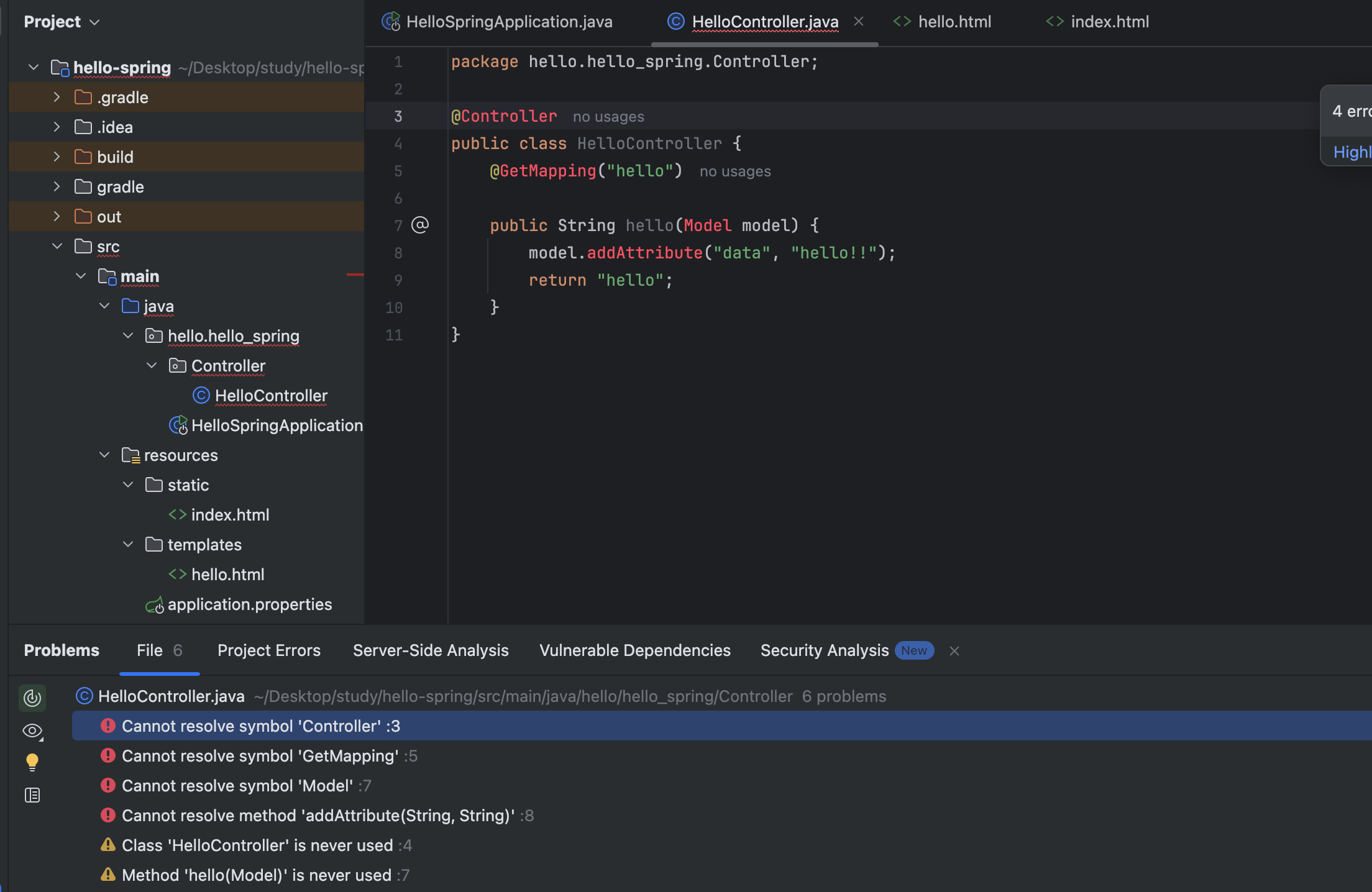Open index.html in project tree

click(x=230, y=514)
